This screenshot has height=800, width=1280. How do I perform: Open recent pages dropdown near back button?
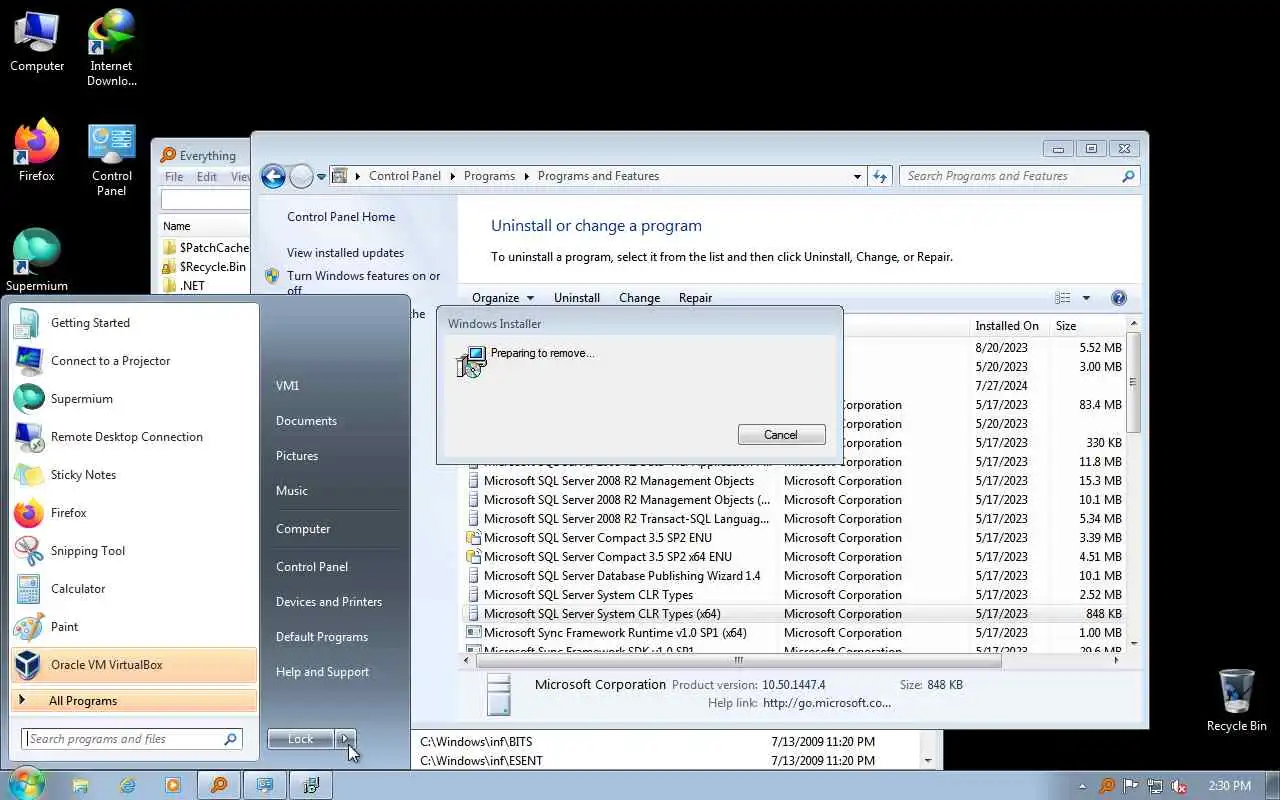coord(321,176)
